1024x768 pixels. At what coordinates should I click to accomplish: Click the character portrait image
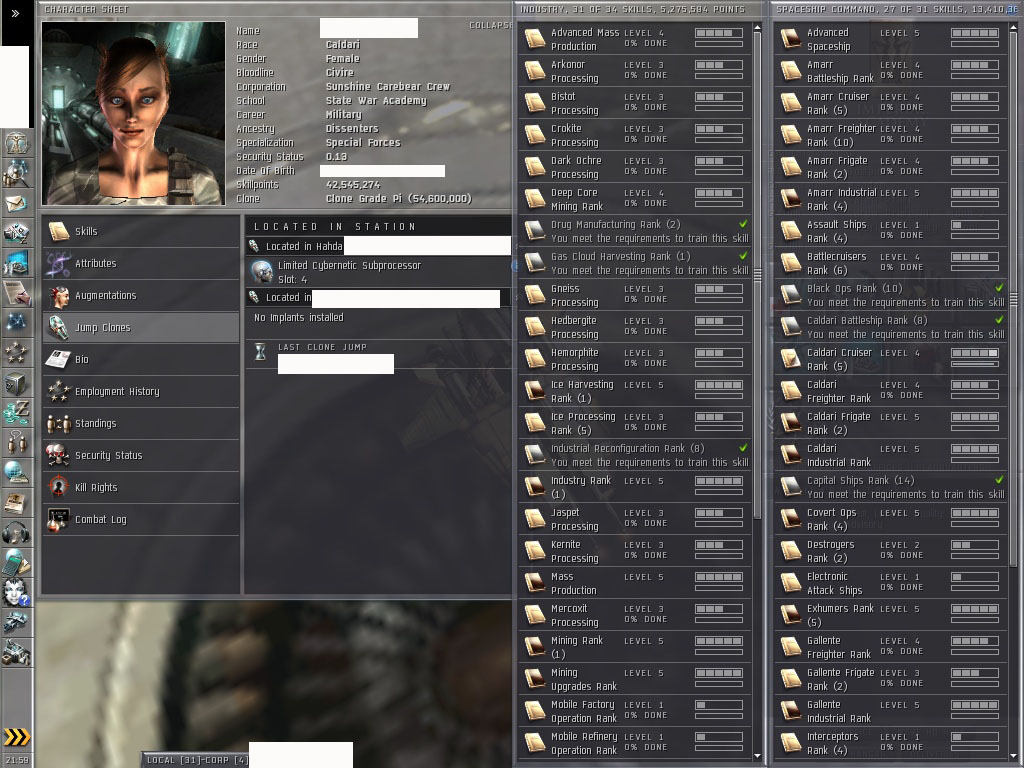[134, 114]
